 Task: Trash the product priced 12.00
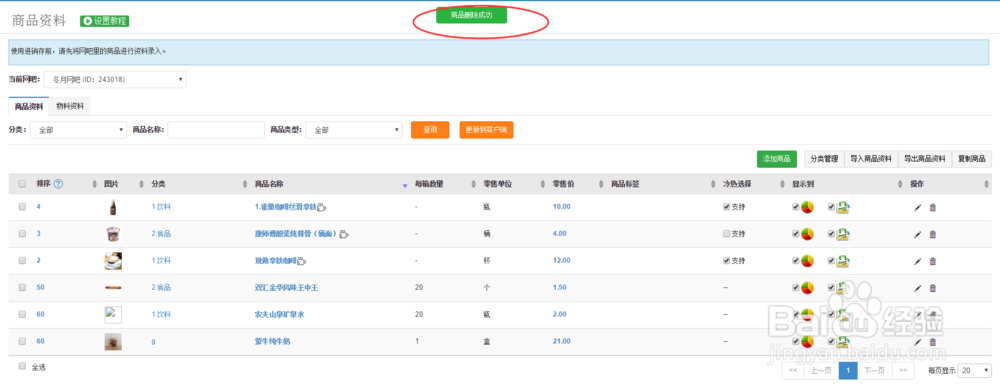coord(932,261)
